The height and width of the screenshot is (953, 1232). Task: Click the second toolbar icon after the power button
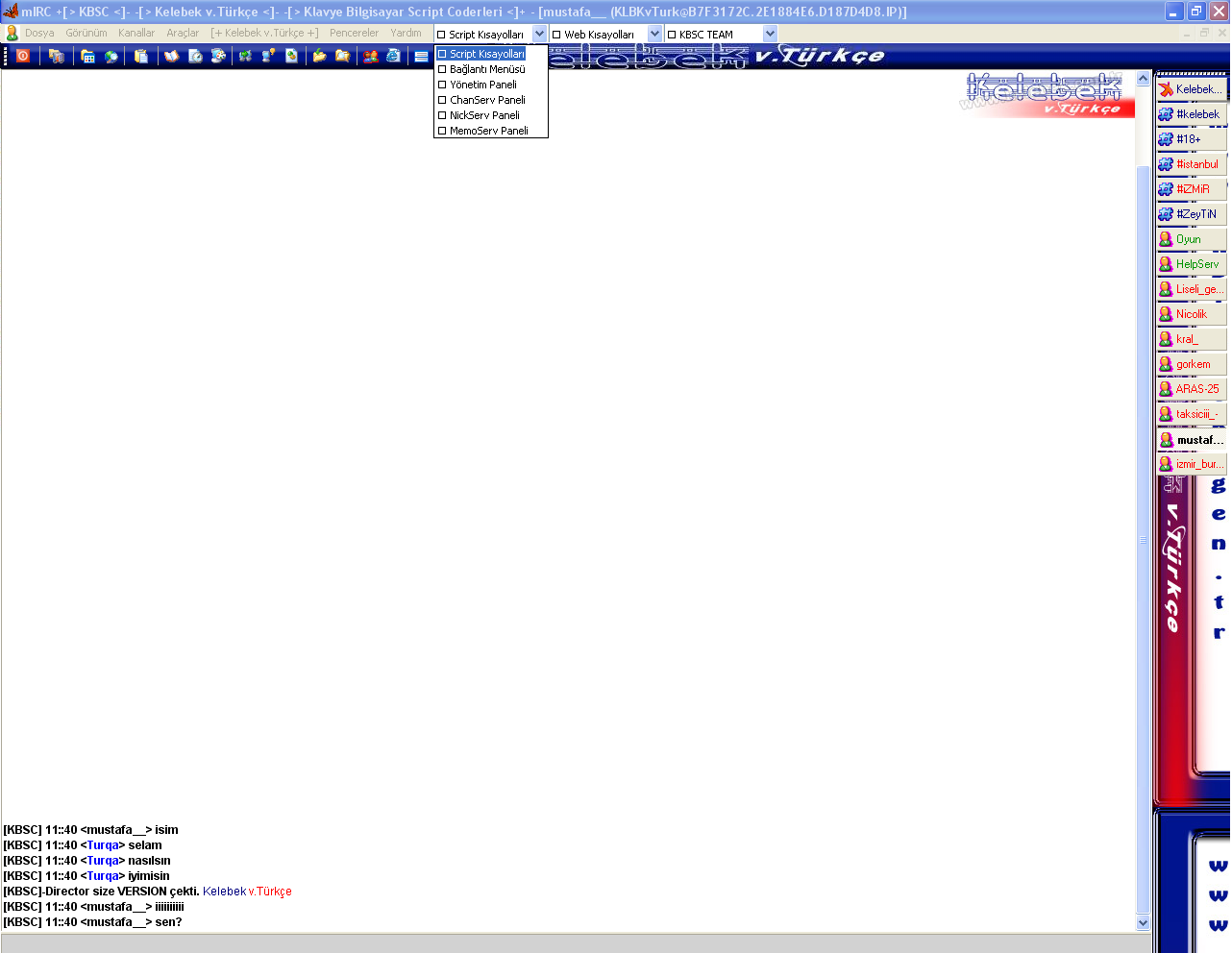click(57, 56)
